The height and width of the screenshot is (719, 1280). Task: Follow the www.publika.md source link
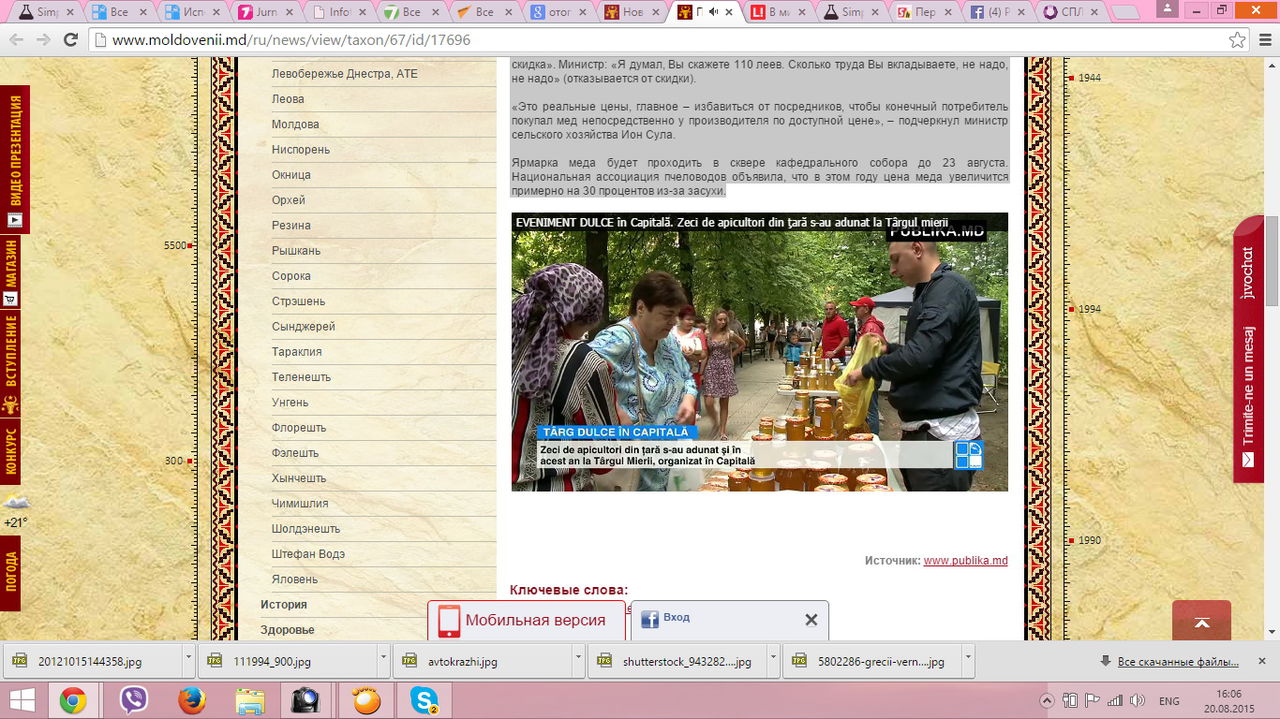click(965, 561)
